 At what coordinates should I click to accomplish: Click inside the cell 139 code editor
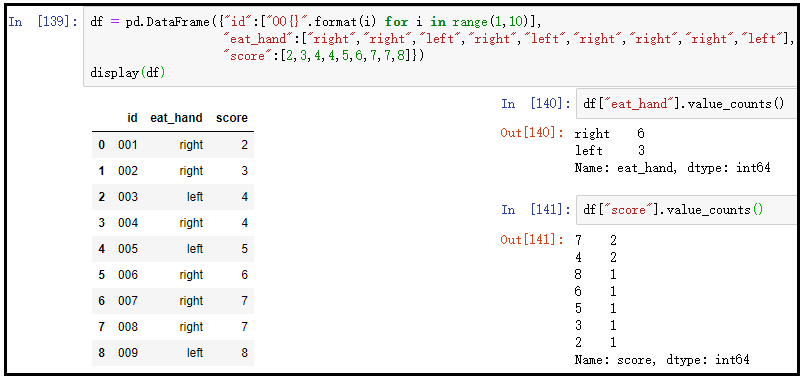pos(440,48)
